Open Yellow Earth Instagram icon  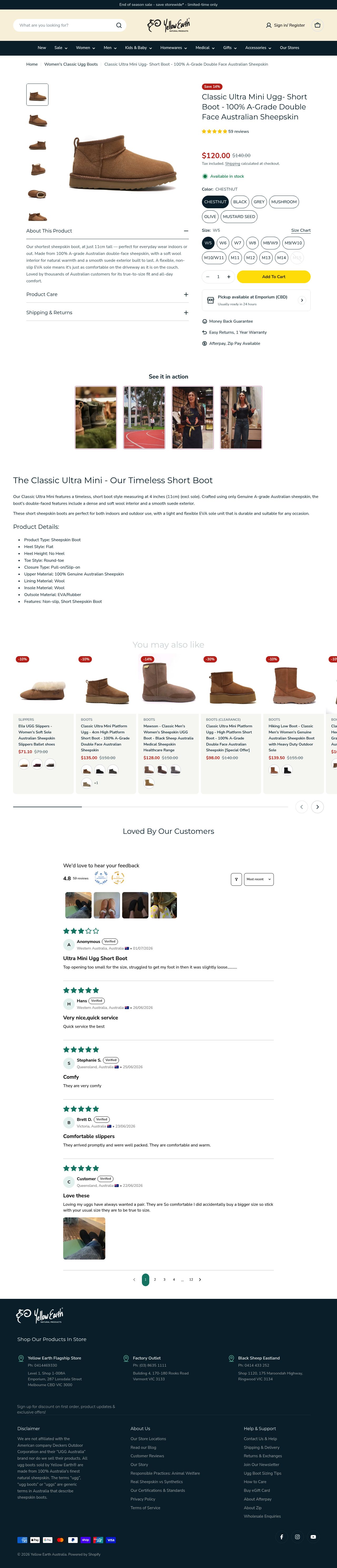click(298, 1537)
